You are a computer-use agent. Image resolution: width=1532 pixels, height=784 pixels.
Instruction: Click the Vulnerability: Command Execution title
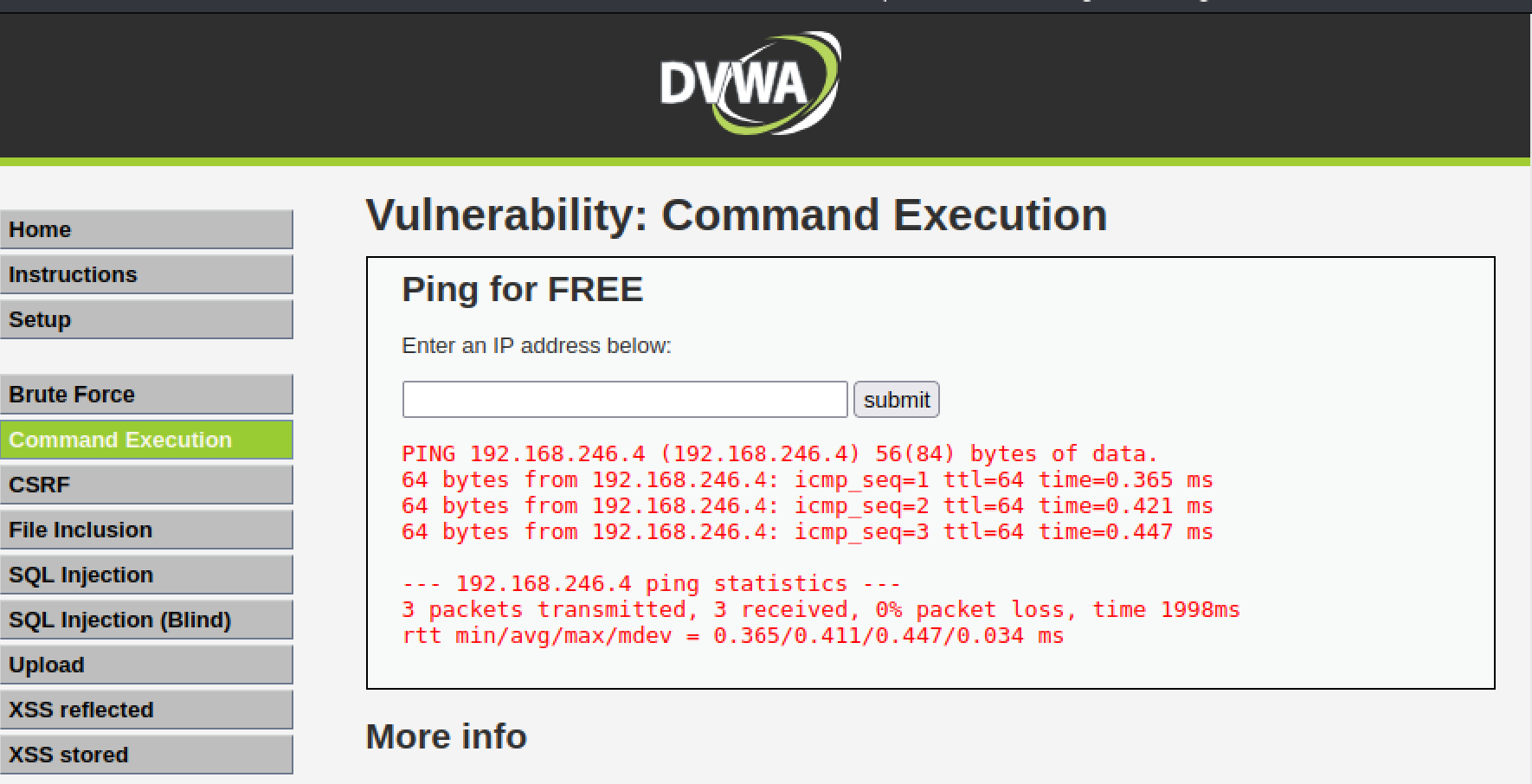click(x=736, y=215)
